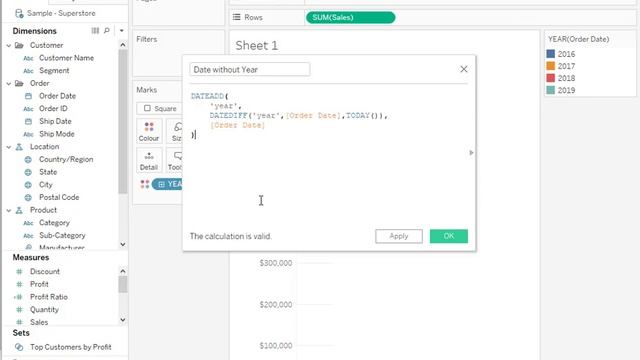
Task: Confirm the calculation with OK
Action: tap(449, 236)
